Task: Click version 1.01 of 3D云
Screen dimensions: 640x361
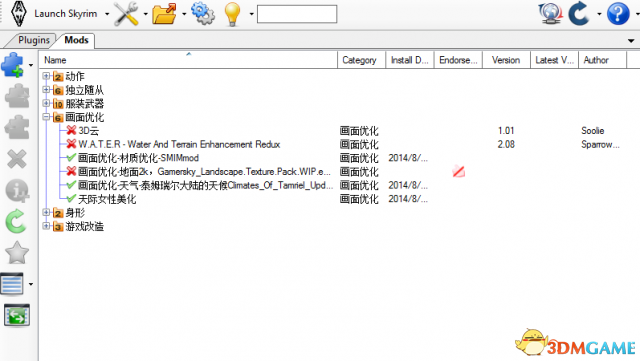Action: [x=506, y=131]
